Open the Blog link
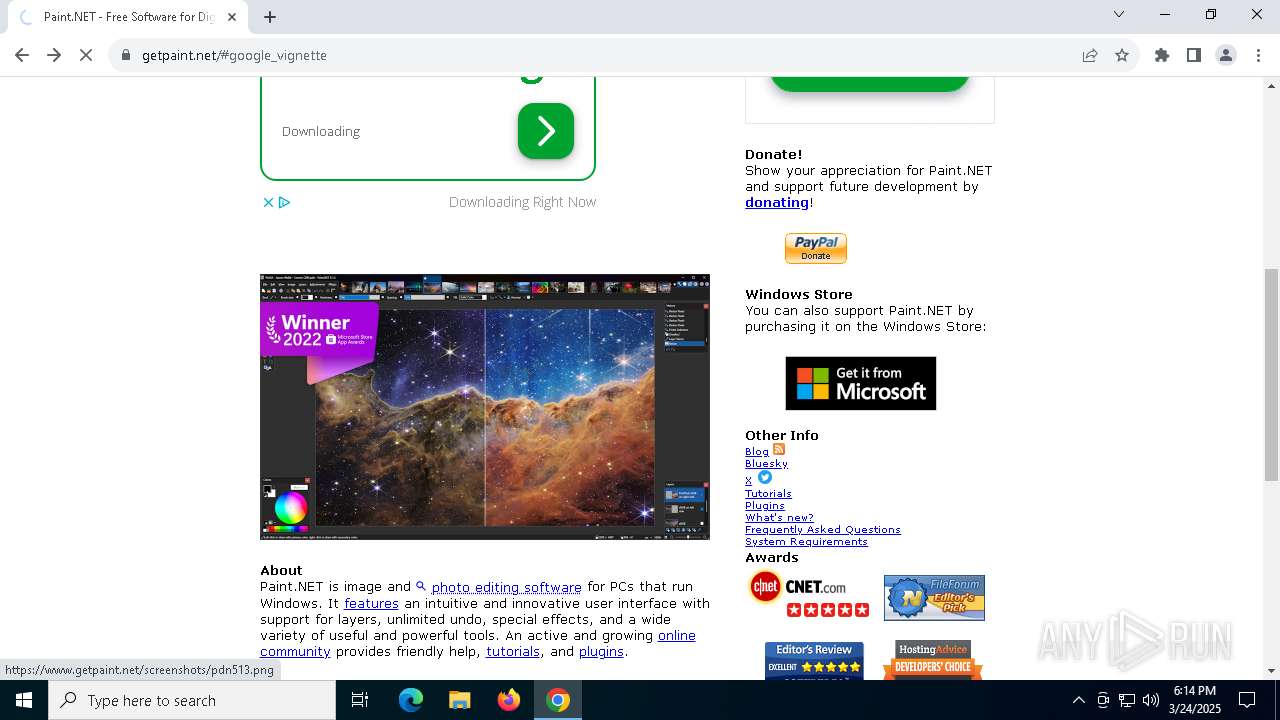The height and width of the screenshot is (720, 1280). pos(757,452)
